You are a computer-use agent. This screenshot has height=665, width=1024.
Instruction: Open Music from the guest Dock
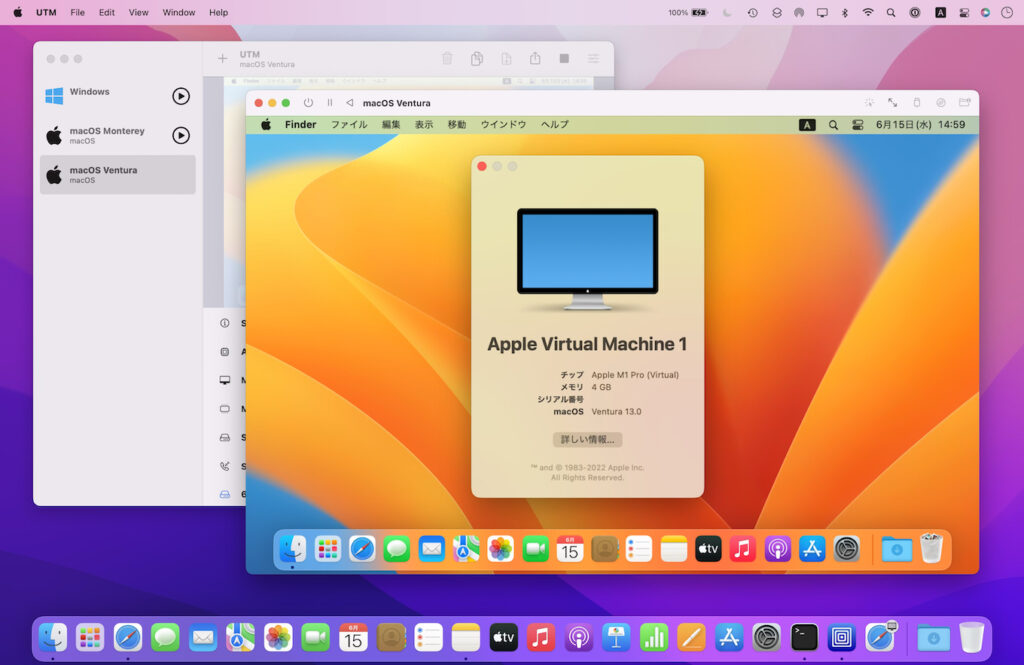point(743,548)
